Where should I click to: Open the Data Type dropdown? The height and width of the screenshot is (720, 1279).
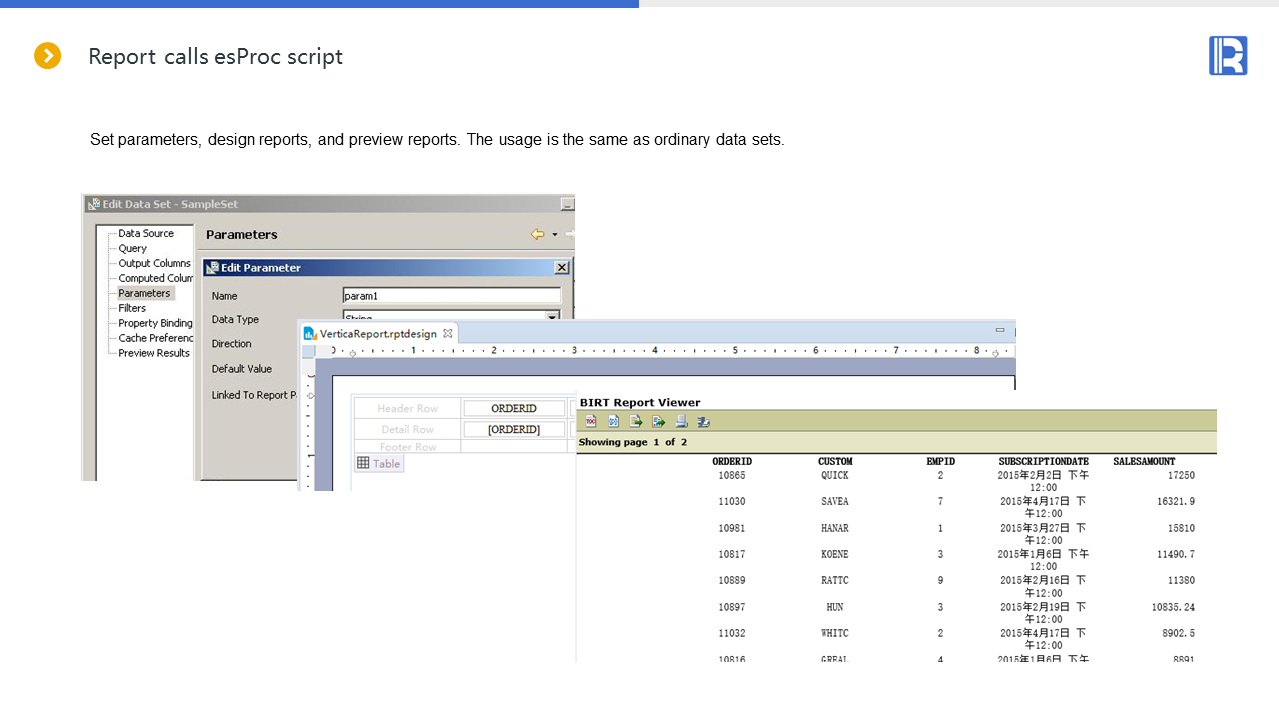551,317
